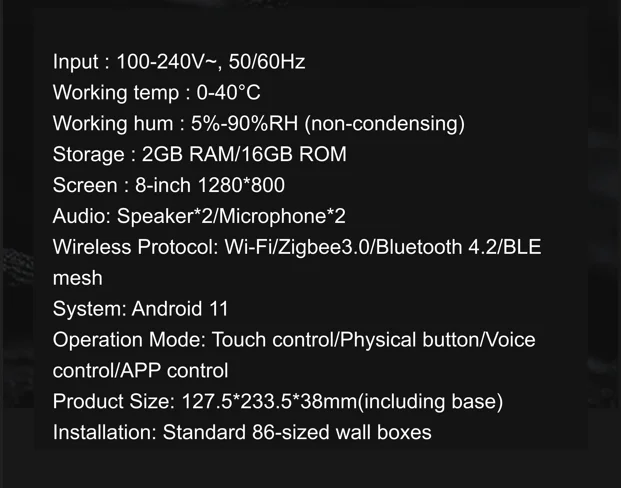Click the Working hum 5%-90%RH line

coord(259,124)
